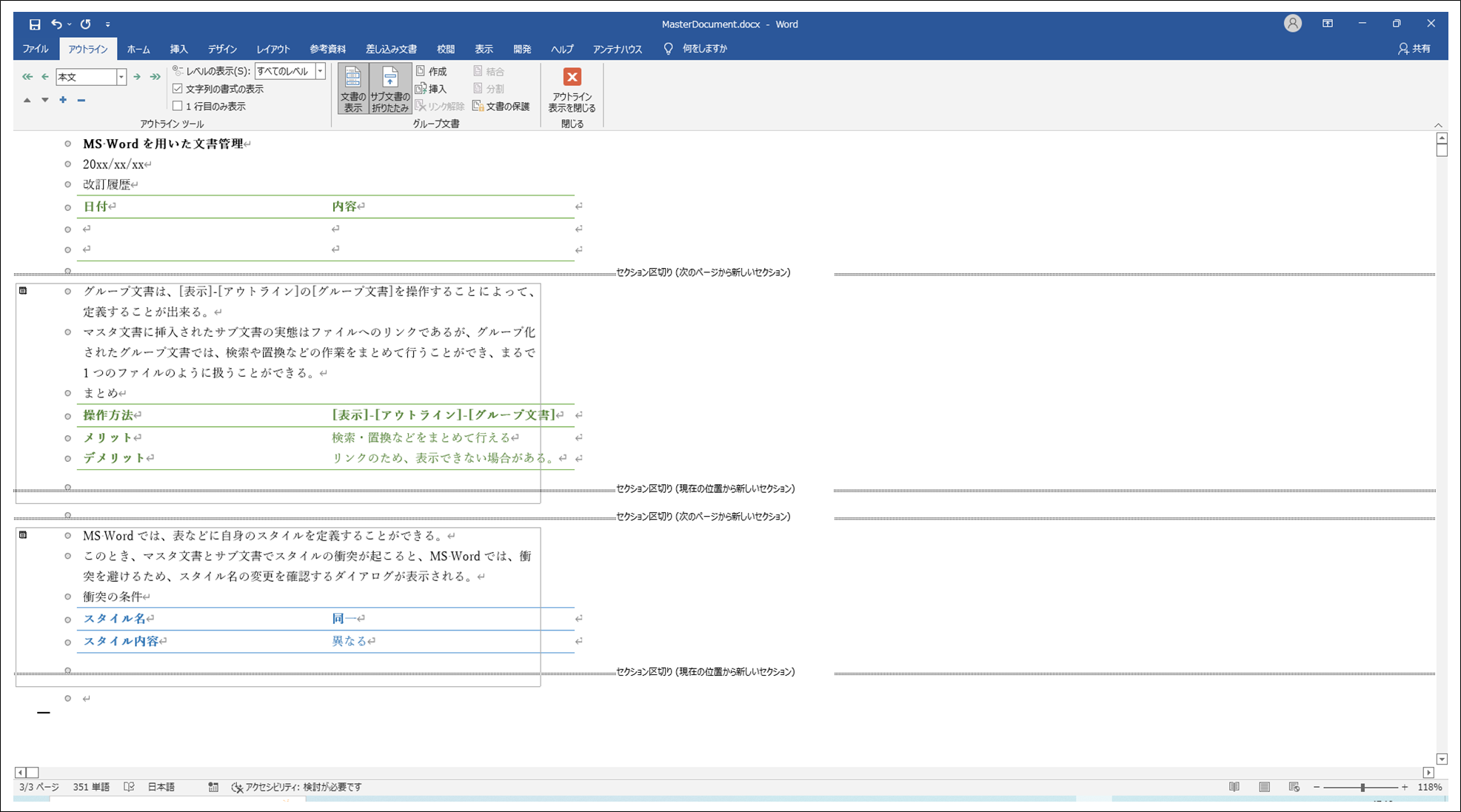Image resolution: width=1461 pixels, height=812 pixels.
Task: Open subdocument icon next to MS Word では paragraph
Action: pyautogui.click(x=24, y=535)
